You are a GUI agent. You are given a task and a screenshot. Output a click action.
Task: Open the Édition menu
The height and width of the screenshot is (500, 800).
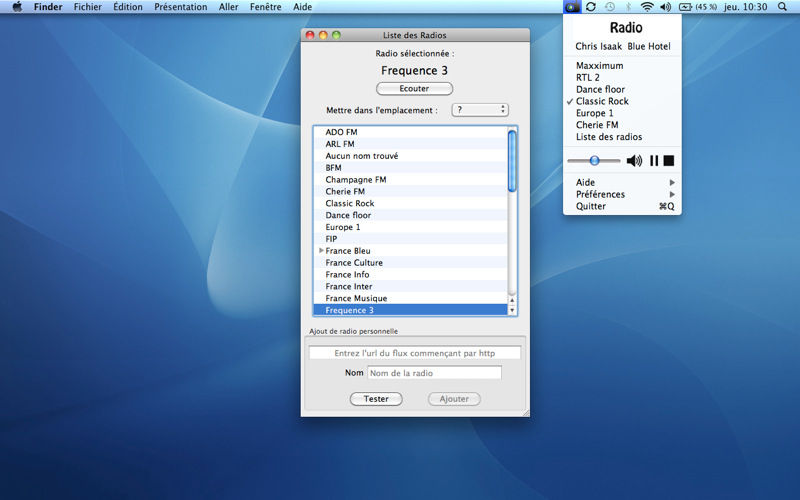[x=128, y=7]
